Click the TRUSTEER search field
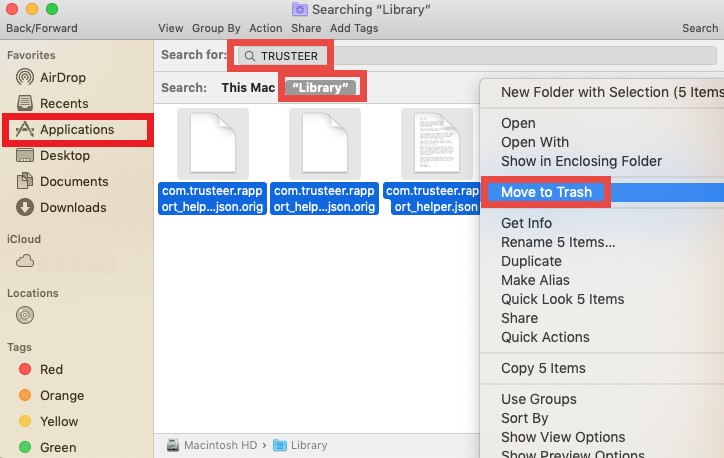The height and width of the screenshot is (458, 724). coord(477,56)
